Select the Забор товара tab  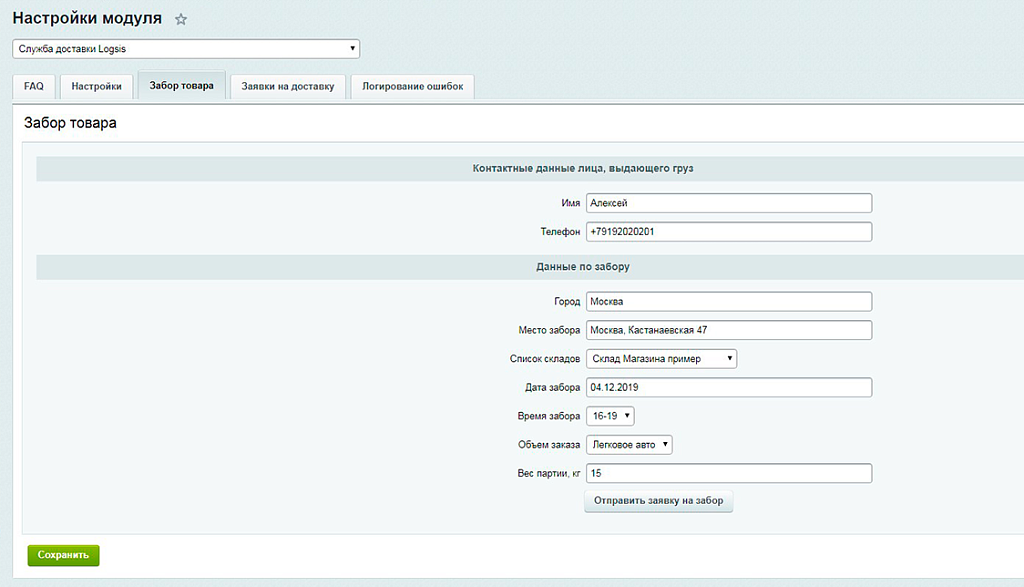click(181, 87)
